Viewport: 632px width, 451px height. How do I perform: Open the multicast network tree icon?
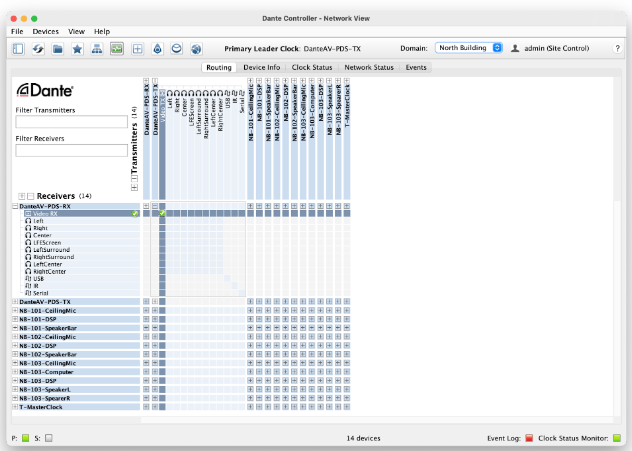pyautogui.click(x=97, y=49)
